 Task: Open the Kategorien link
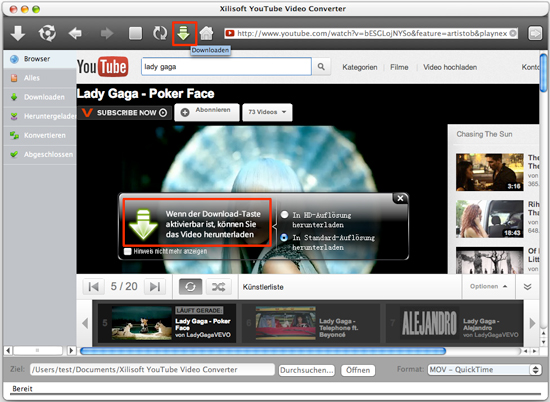pos(360,67)
